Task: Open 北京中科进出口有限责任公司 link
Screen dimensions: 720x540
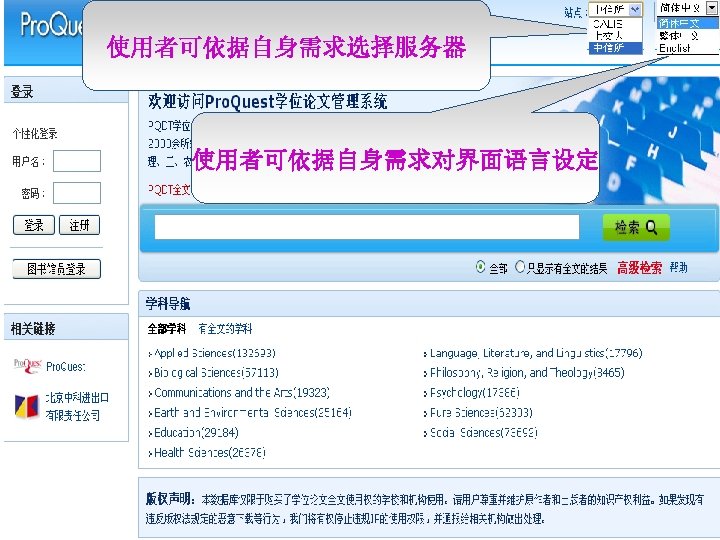Action: [x=77, y=406]
